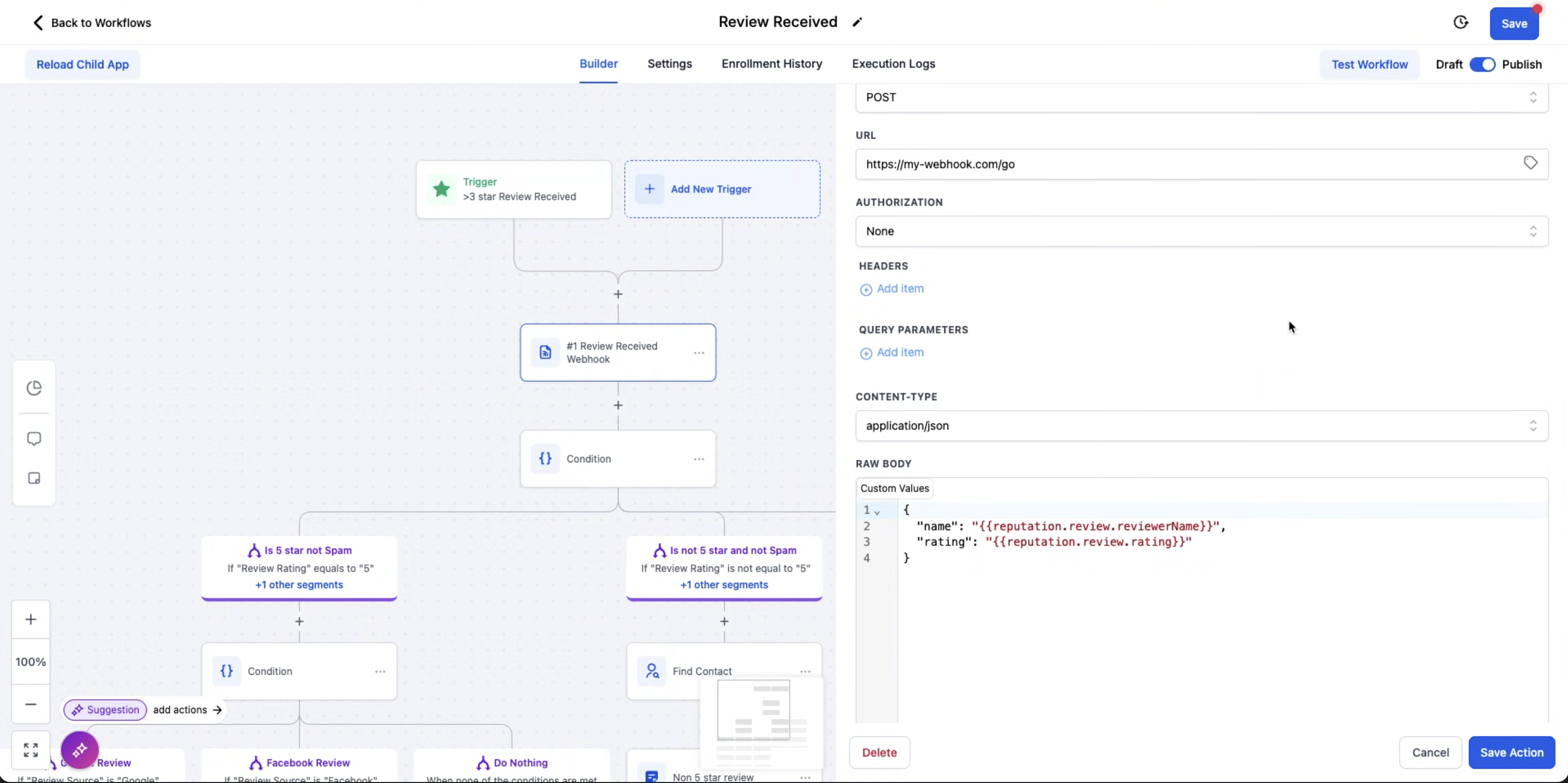
Task: Open the purple AI assistant button
Action: pyautogui.click(x=80, y=750)
